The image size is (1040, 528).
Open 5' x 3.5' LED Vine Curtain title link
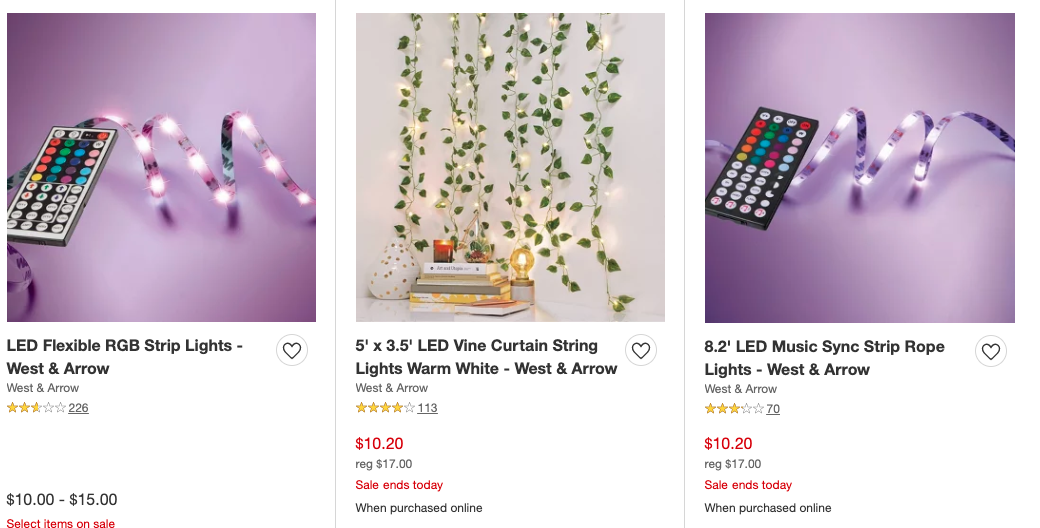point(486,357)
